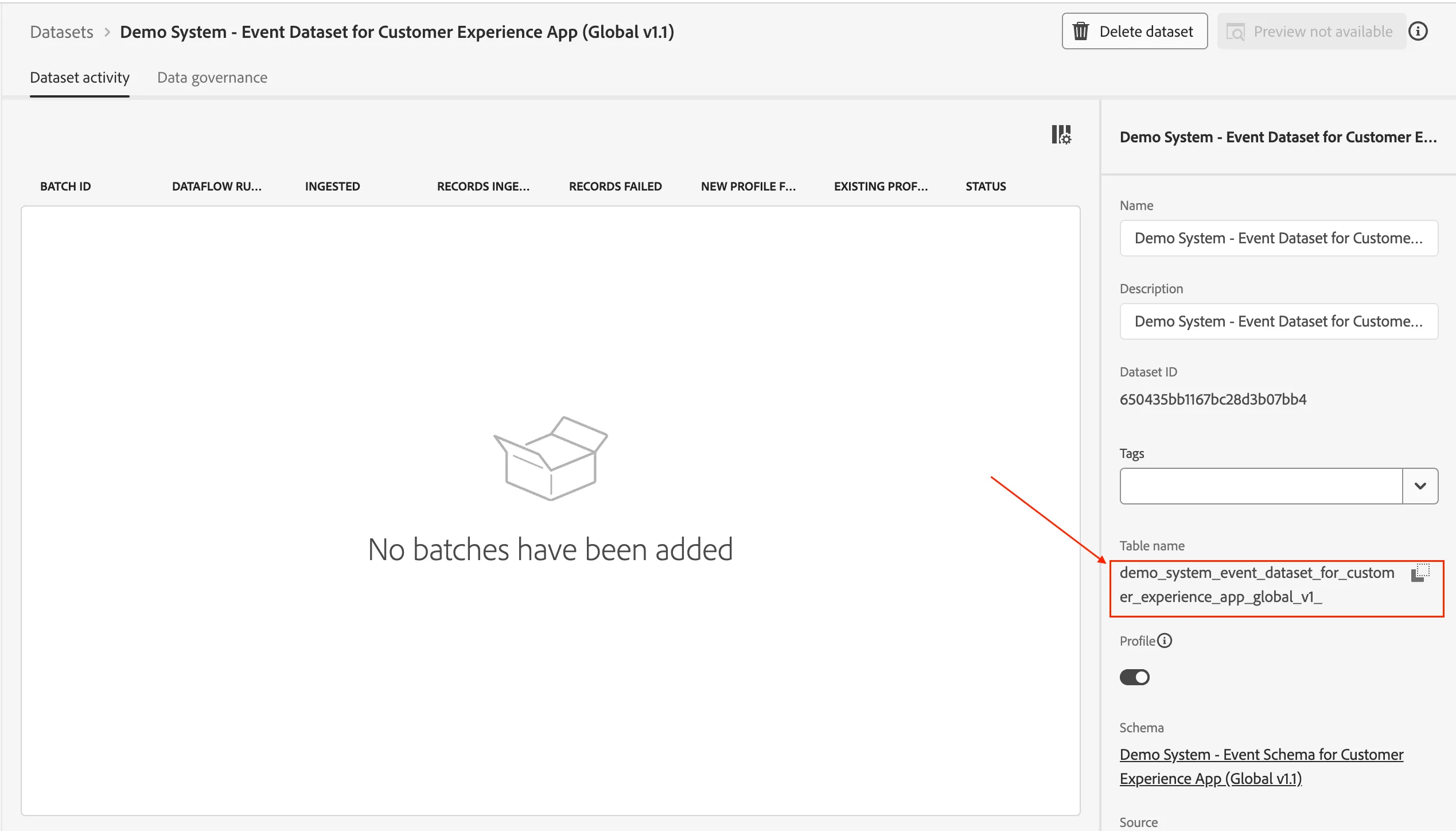Click the breadcrumb title Demo System - Event Dataset

point(397,32)
